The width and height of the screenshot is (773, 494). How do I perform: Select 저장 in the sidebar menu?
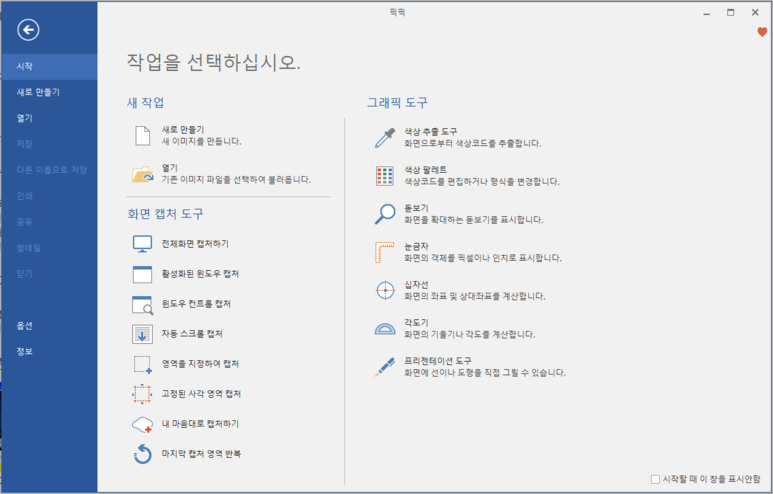tap(49, 144)
